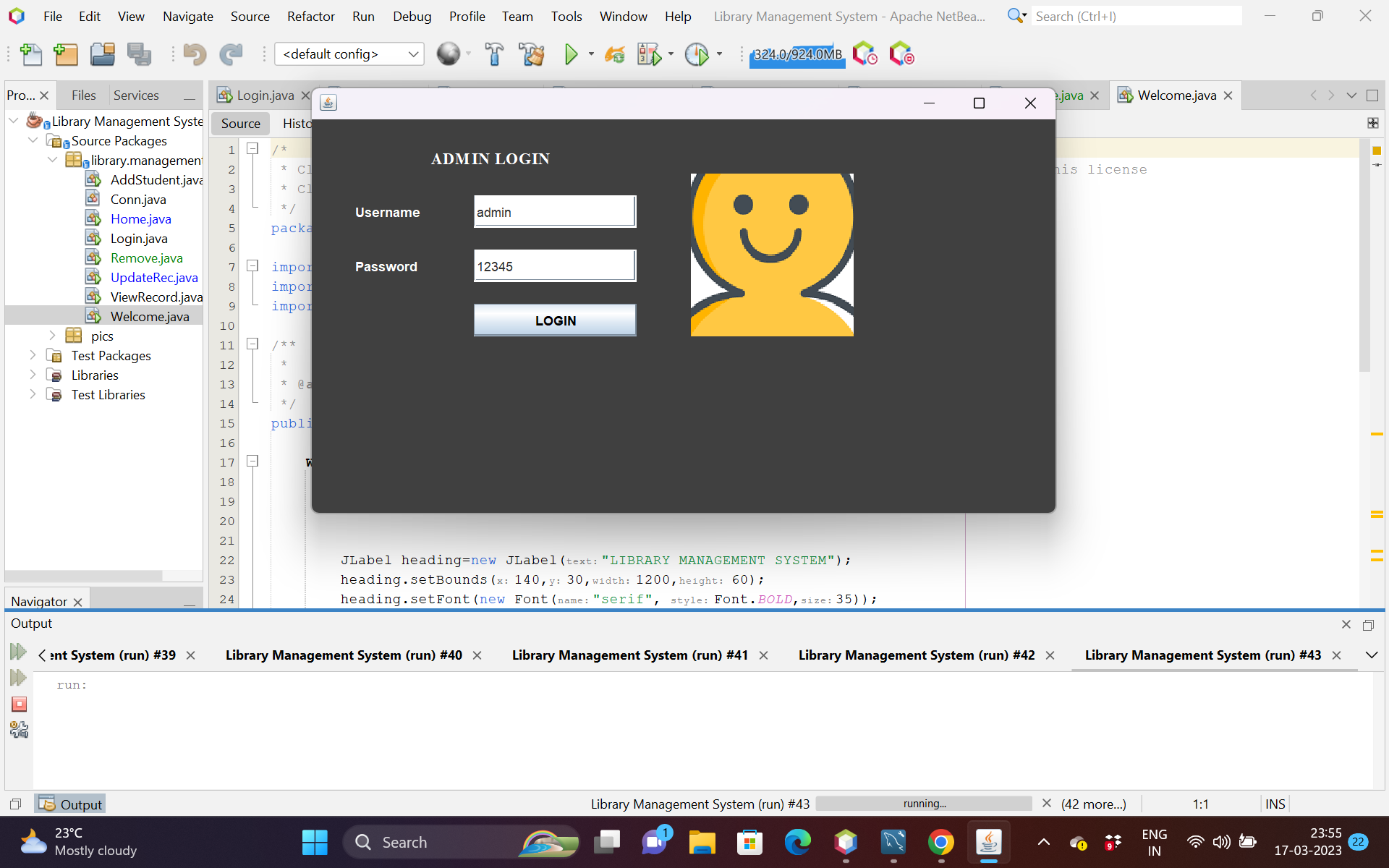
Task: Expand the Libraries tree node
Action: 33,375
